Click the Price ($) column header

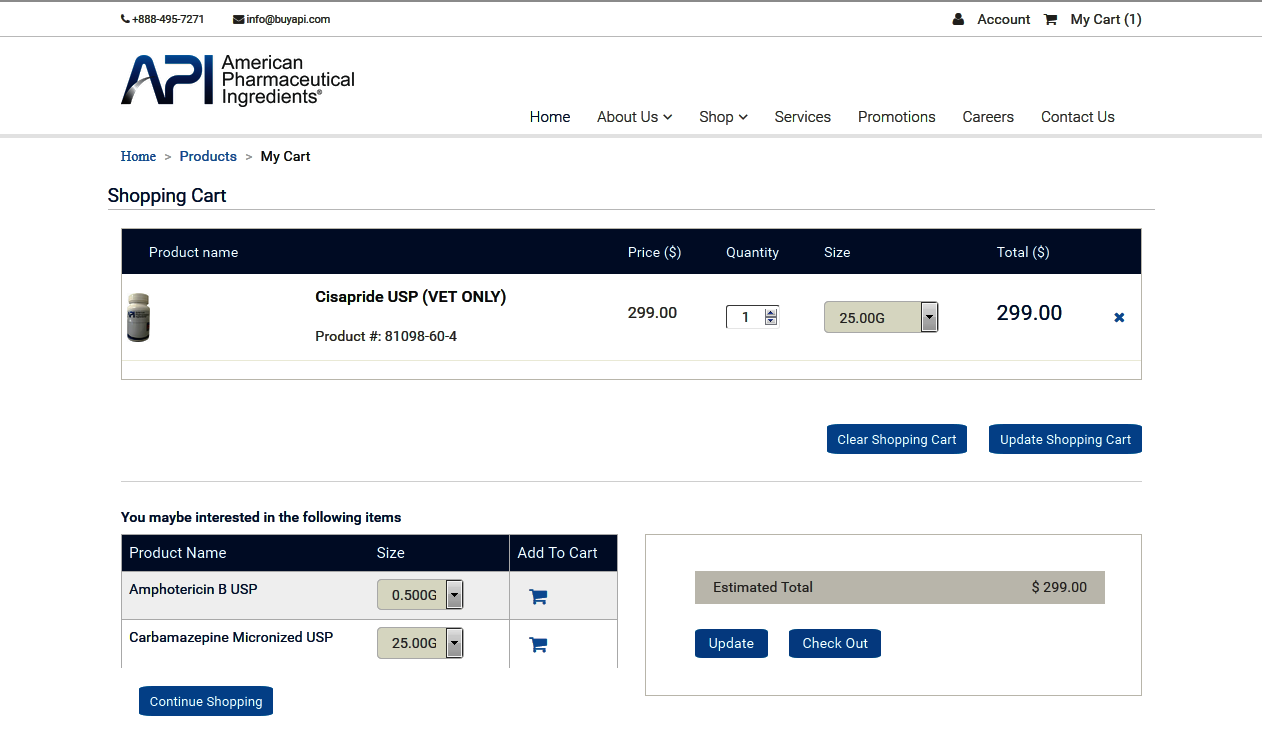[x=654, y=252]
